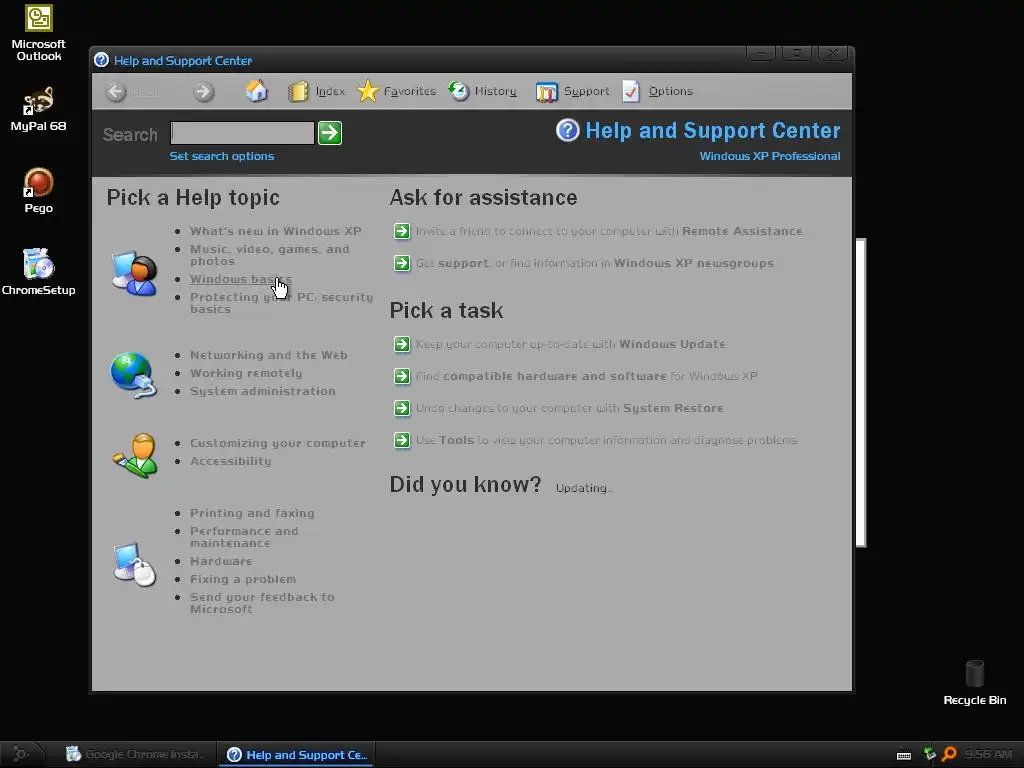The width and height of the screenshot is (1024, 768).
Task: Open Printing and faxing topic
Action: click(x=252, y=513)
